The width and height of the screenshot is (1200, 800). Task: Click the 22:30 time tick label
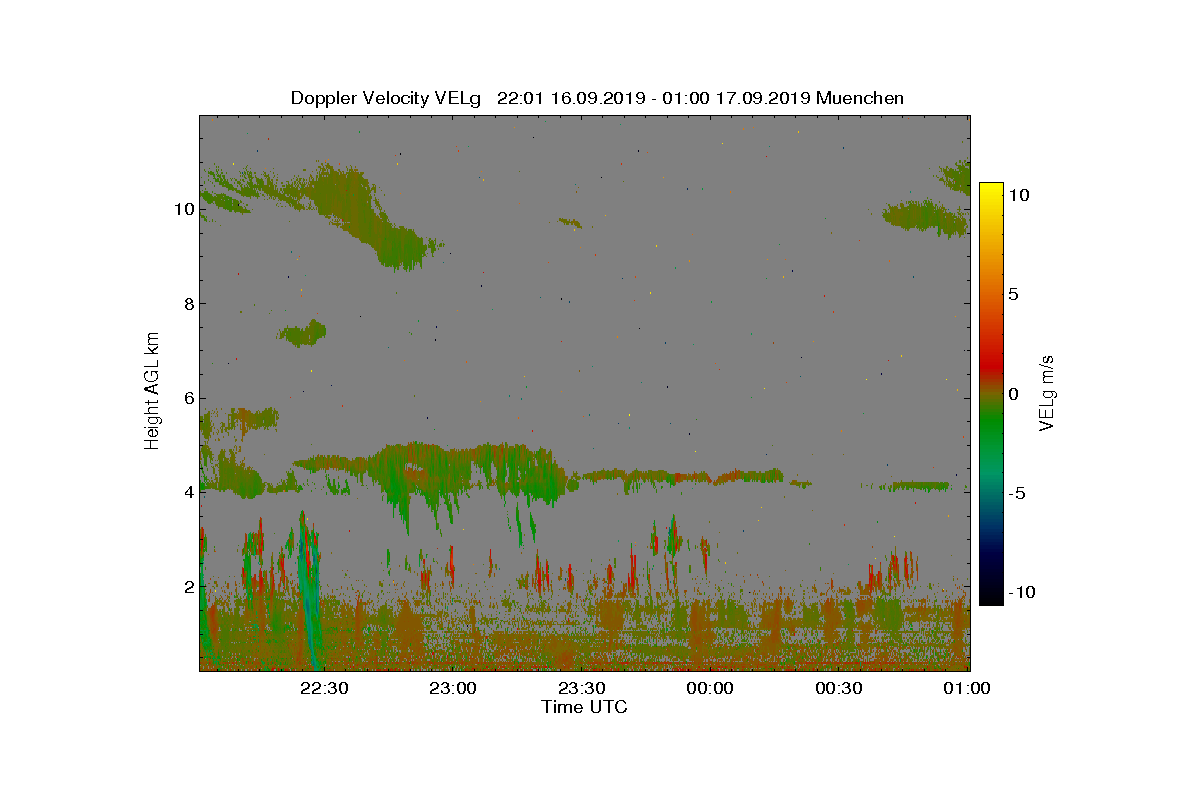coord(324,689)
